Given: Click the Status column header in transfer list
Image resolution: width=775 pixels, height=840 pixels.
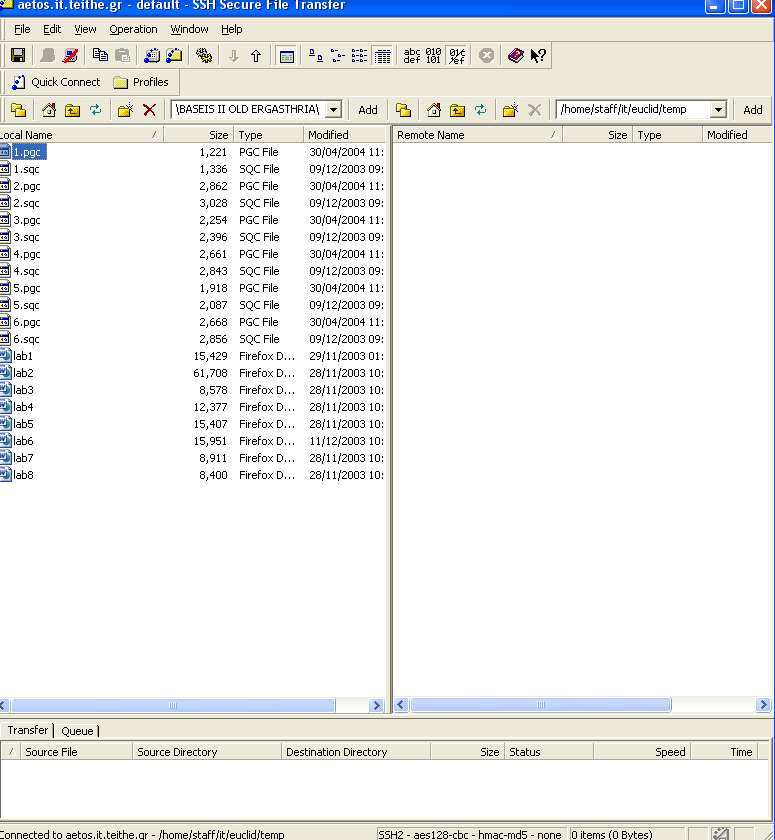Looking at the screenshot, I should pos(549,752).
